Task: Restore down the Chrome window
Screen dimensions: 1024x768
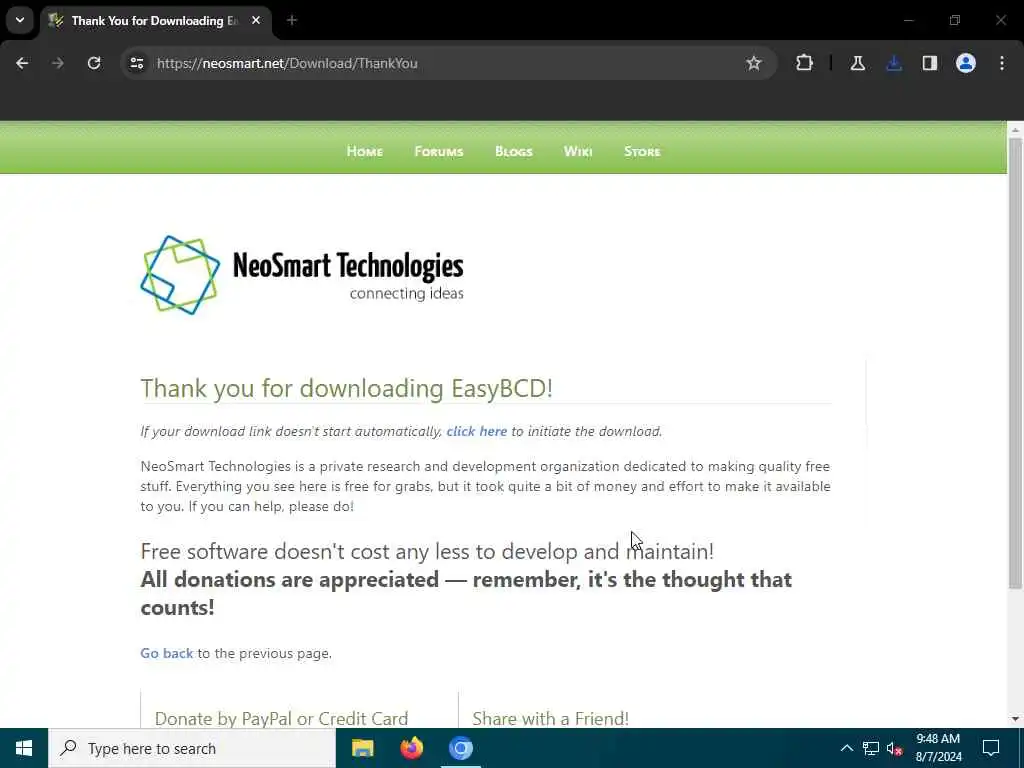Action: click(955, 20)
